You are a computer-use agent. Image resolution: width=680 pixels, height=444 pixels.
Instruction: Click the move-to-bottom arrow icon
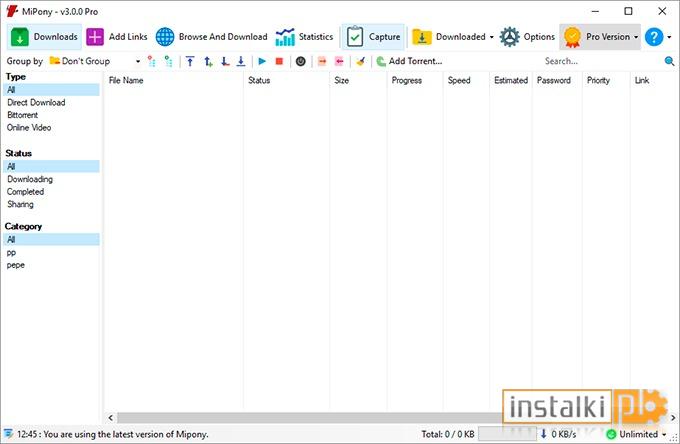[241, 62]
